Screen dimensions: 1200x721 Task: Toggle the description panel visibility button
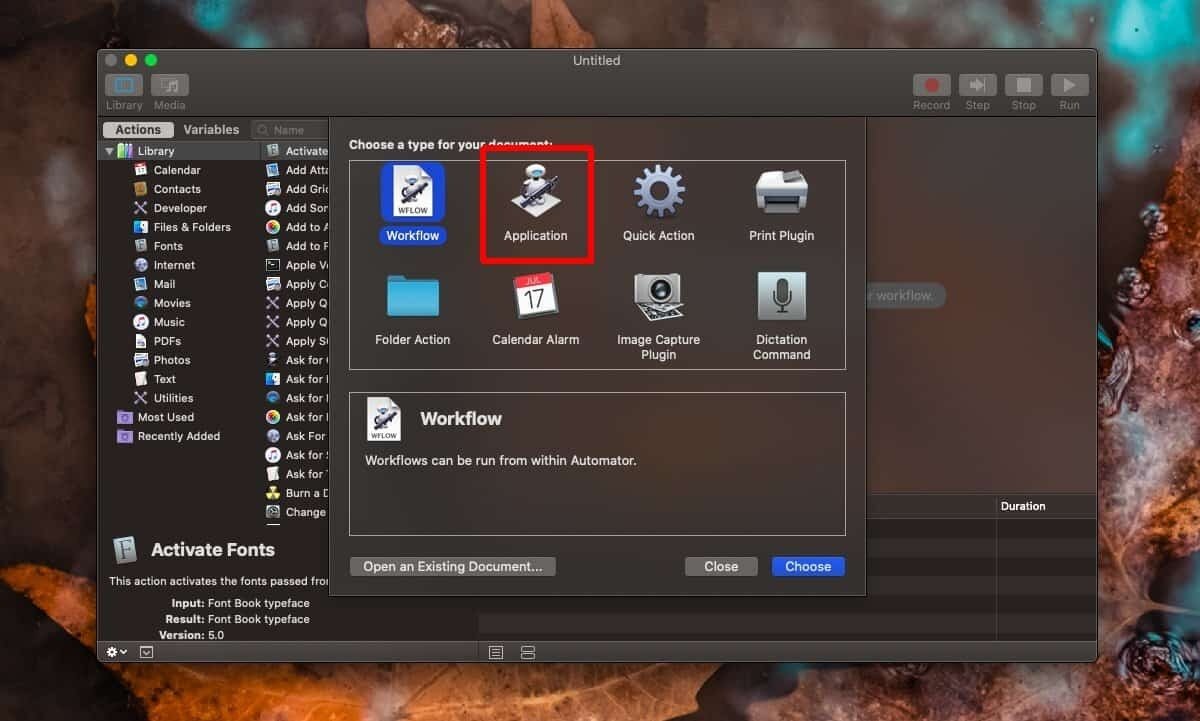coord(147,652)
